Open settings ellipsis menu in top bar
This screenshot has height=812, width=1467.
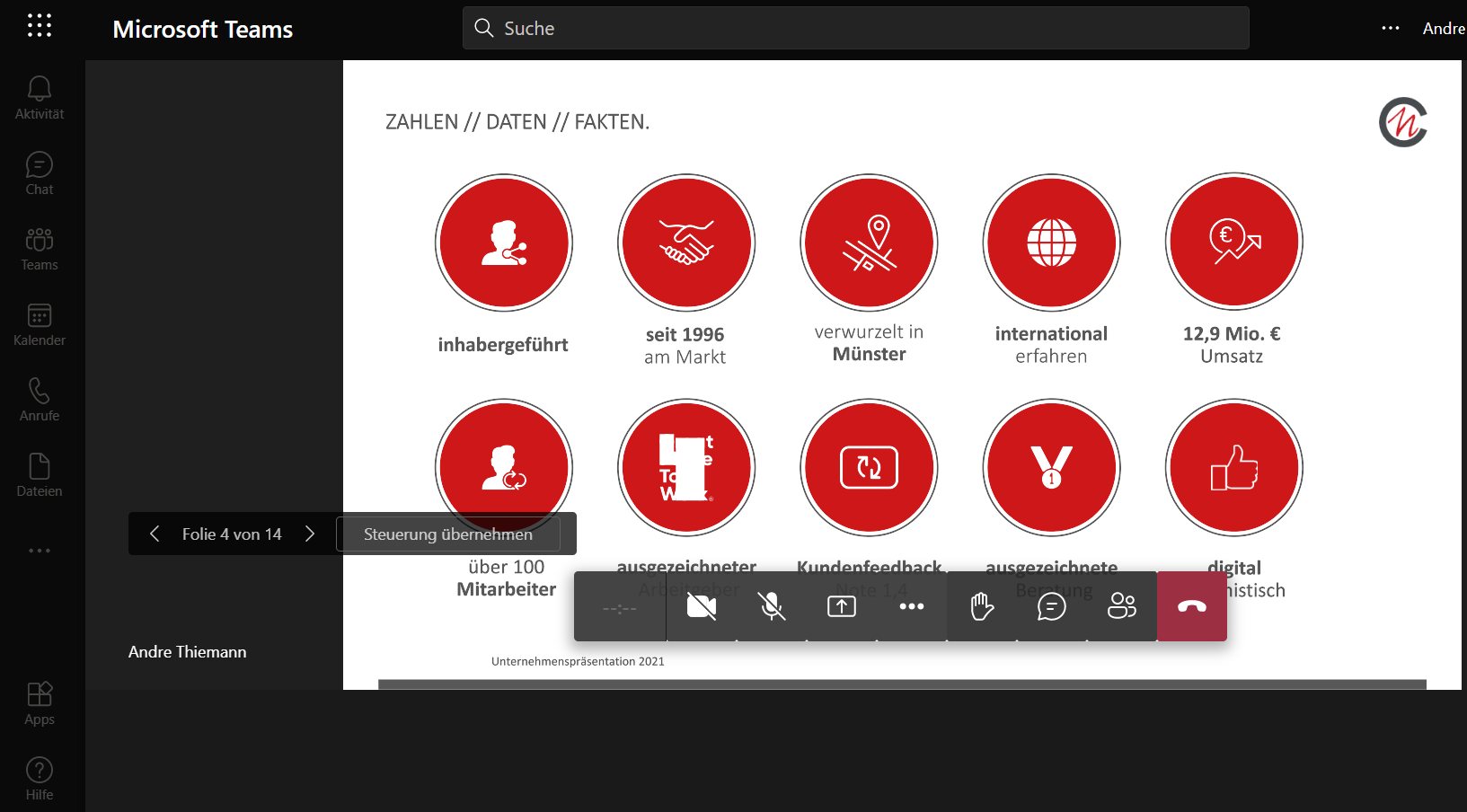(x=1391, y=28)
